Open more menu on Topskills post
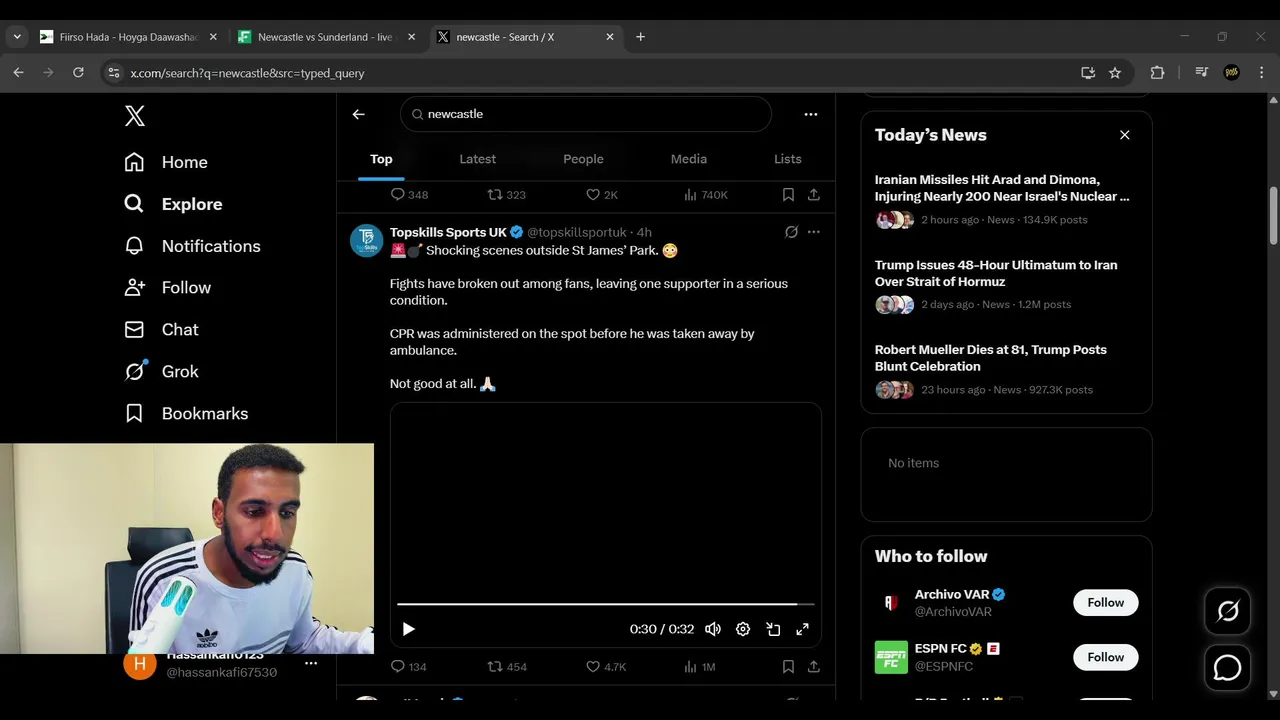The width and height of the screenshot is (1280, 720). (x=814, y=232)
